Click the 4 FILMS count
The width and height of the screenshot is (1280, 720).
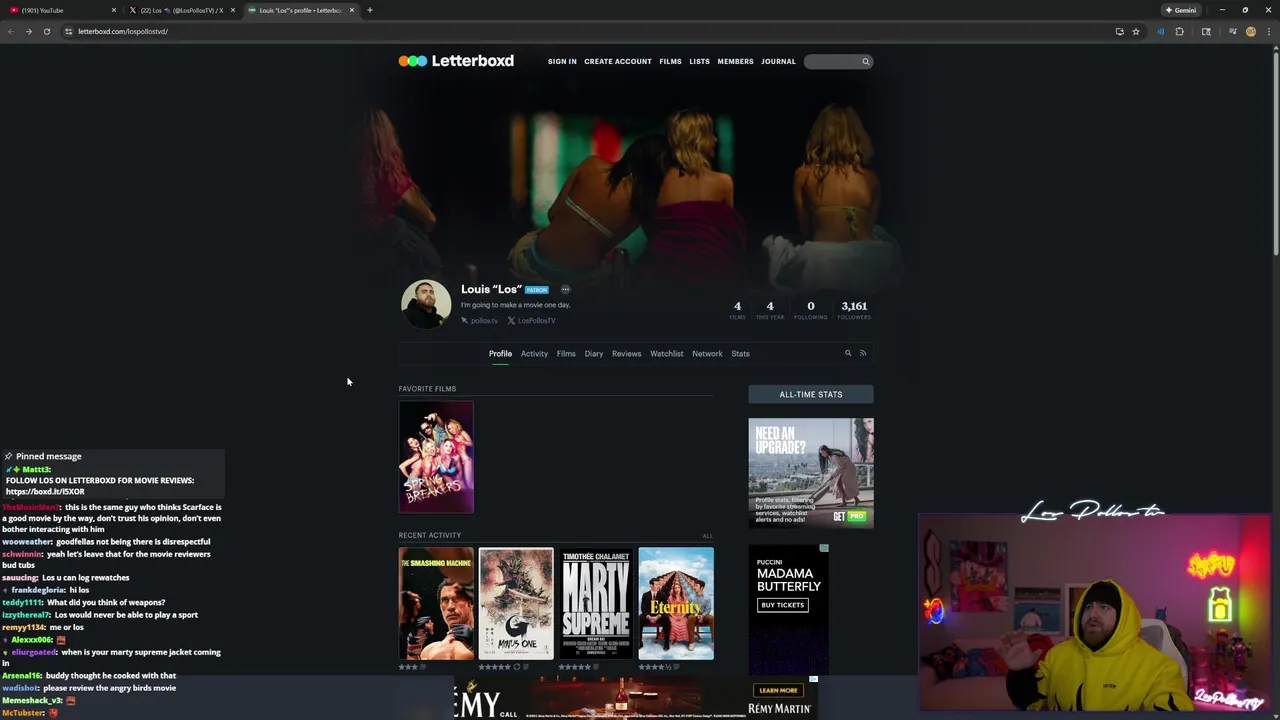coord(737,309)
